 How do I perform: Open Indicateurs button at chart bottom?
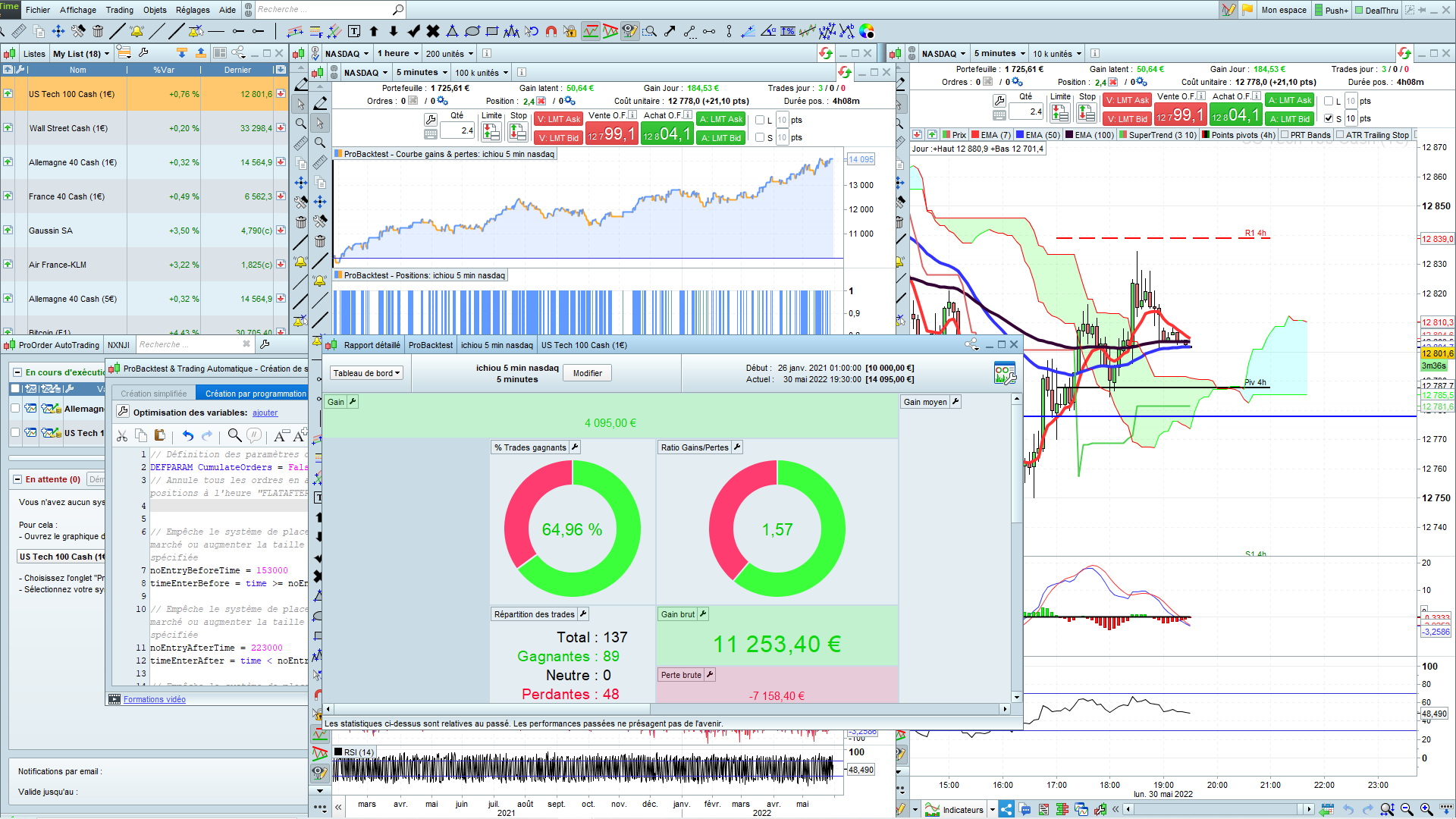point(962,810)
